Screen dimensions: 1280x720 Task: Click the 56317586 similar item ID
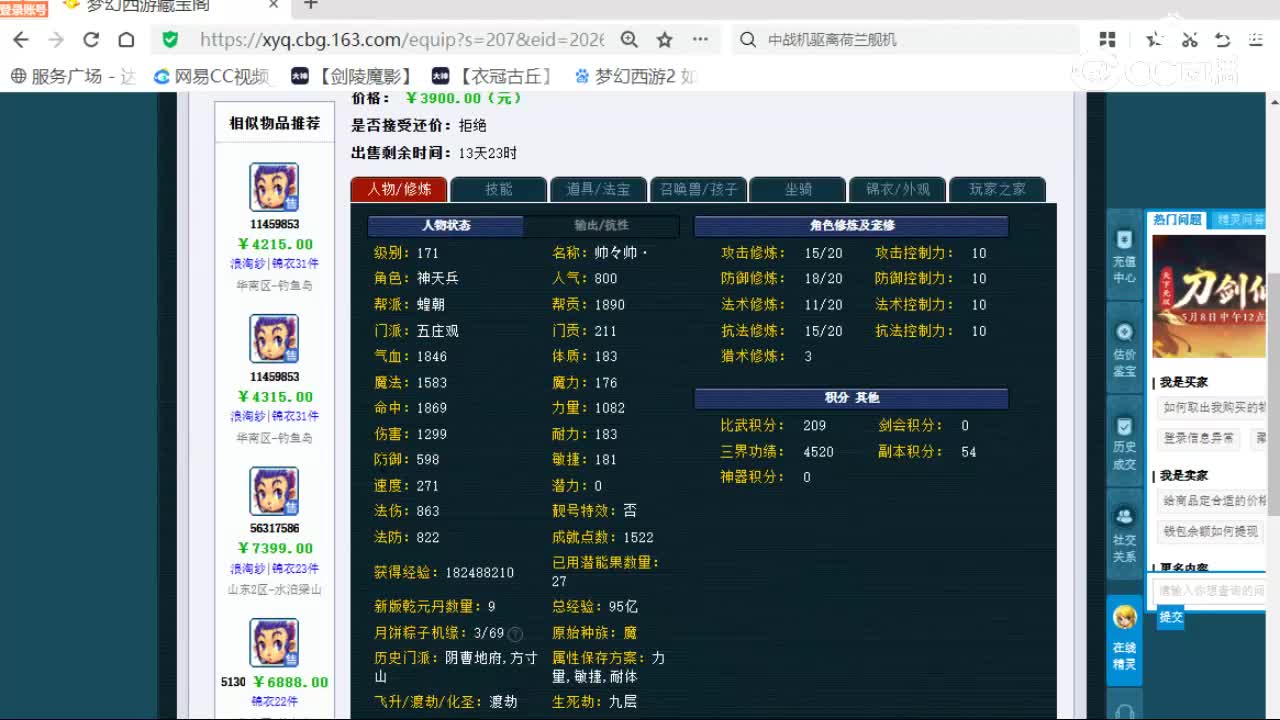click(x=274, y=528)
